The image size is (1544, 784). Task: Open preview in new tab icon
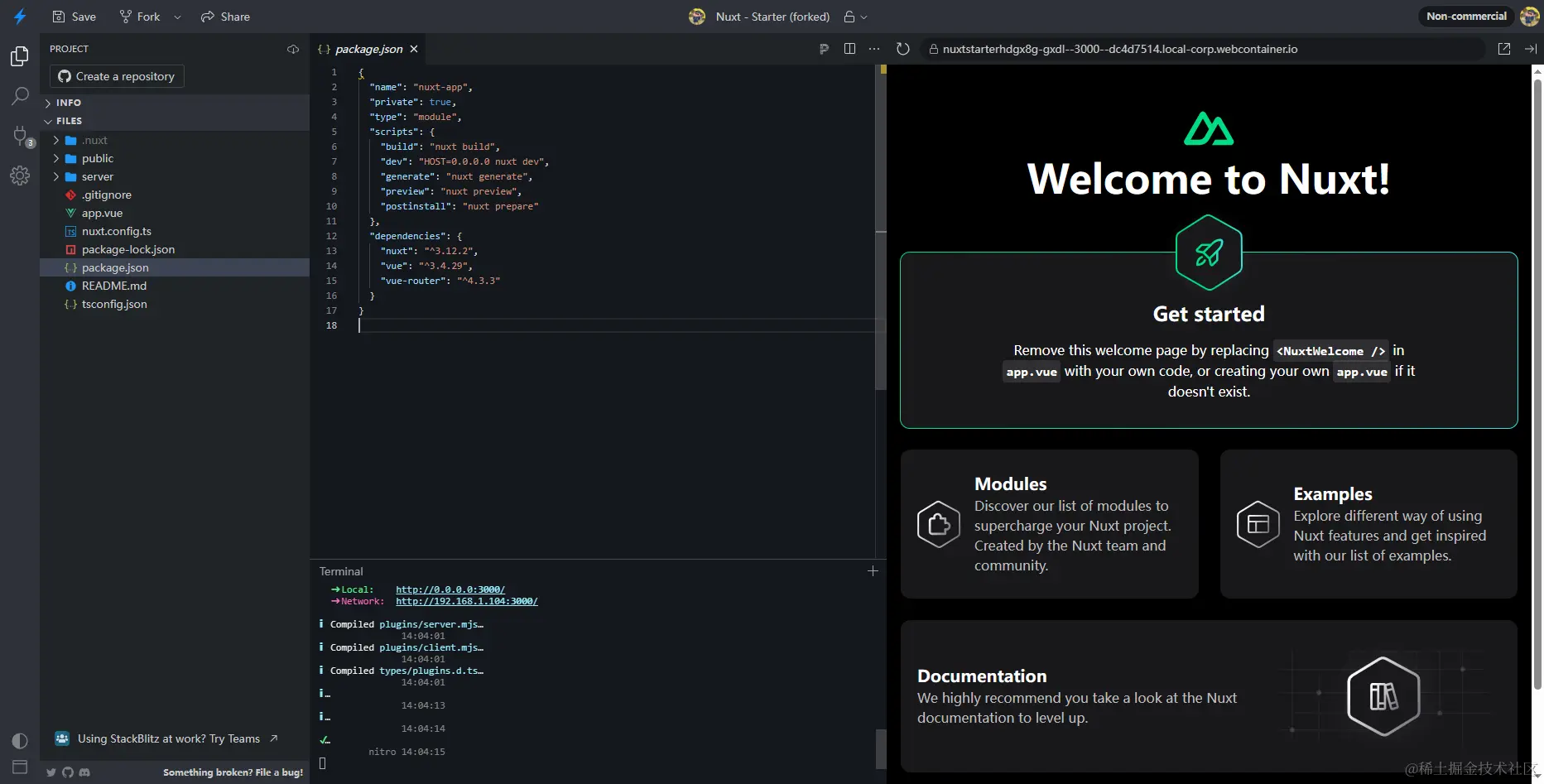click(1504, 49)
